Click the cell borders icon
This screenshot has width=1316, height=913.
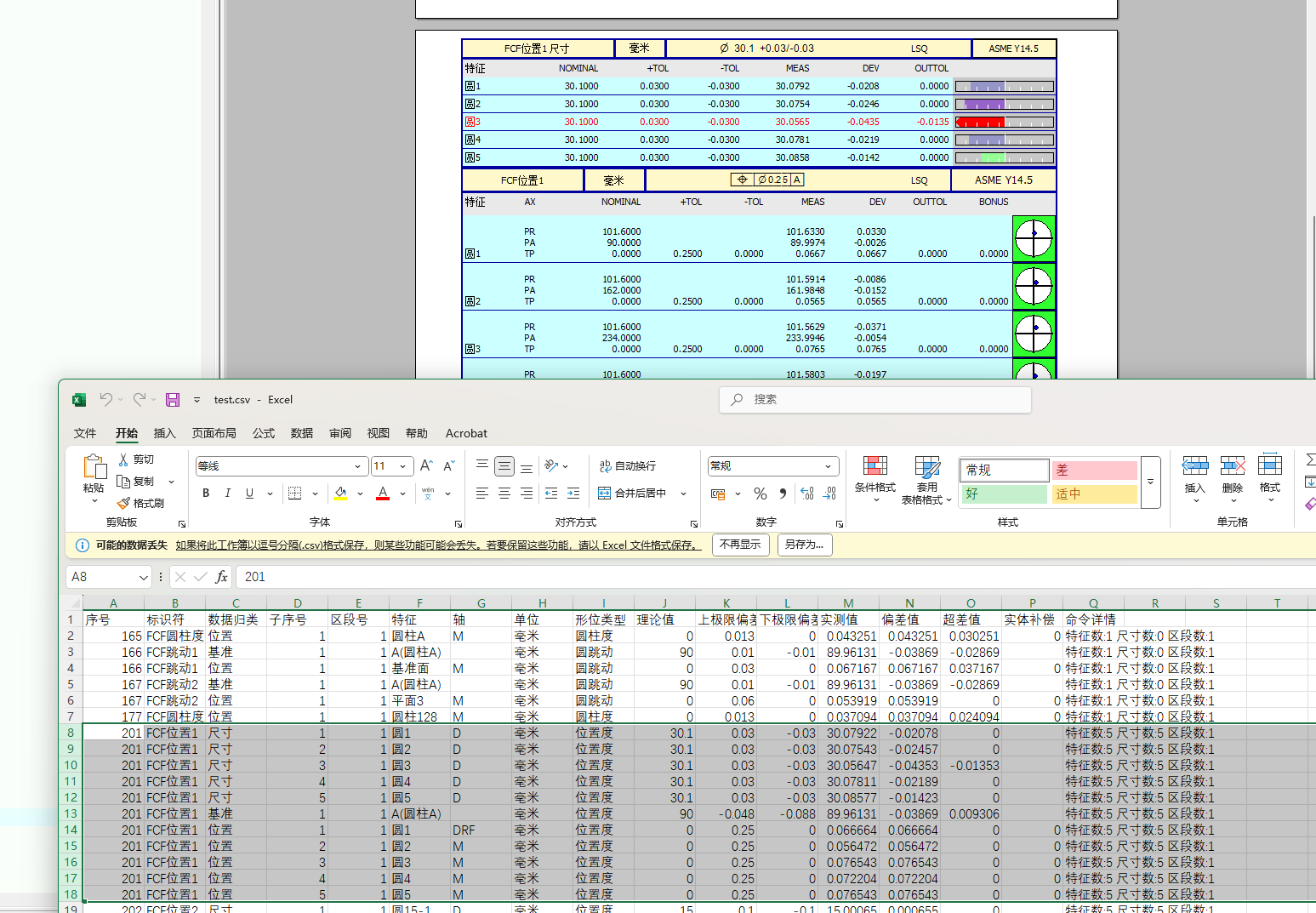[295, 494]
